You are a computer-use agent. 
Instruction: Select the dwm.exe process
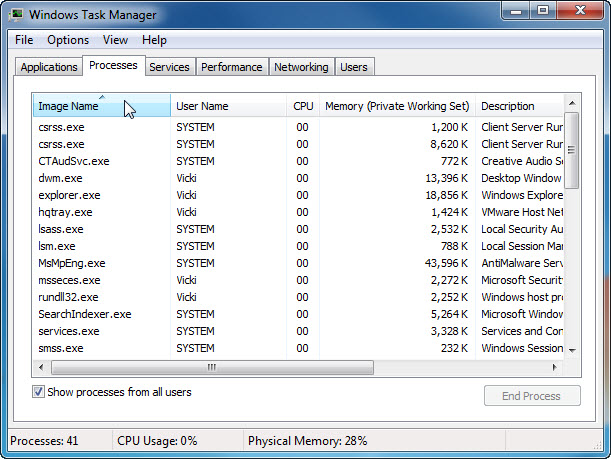298,178
